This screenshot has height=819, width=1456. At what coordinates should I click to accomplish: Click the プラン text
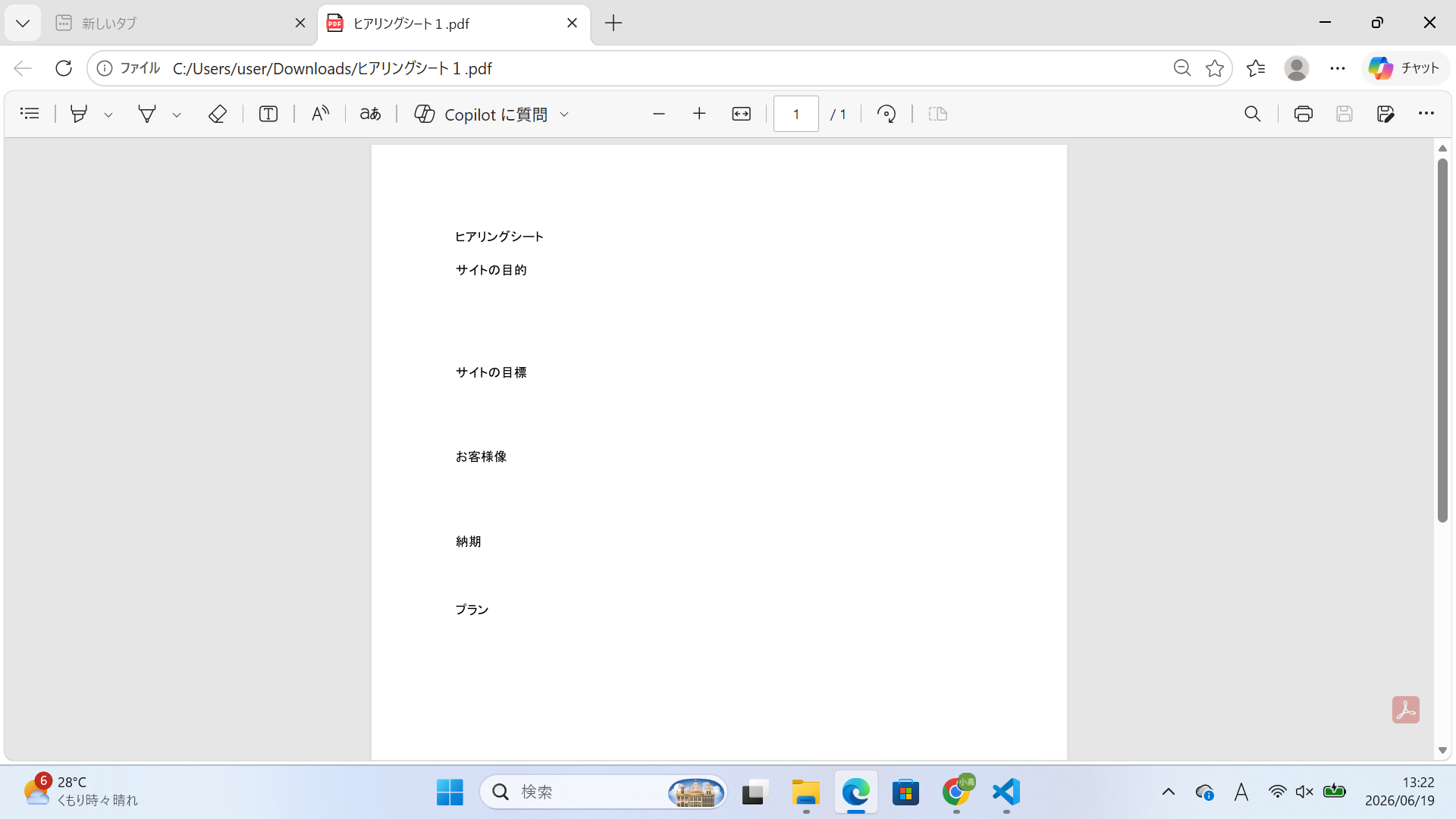pos(472,610)
